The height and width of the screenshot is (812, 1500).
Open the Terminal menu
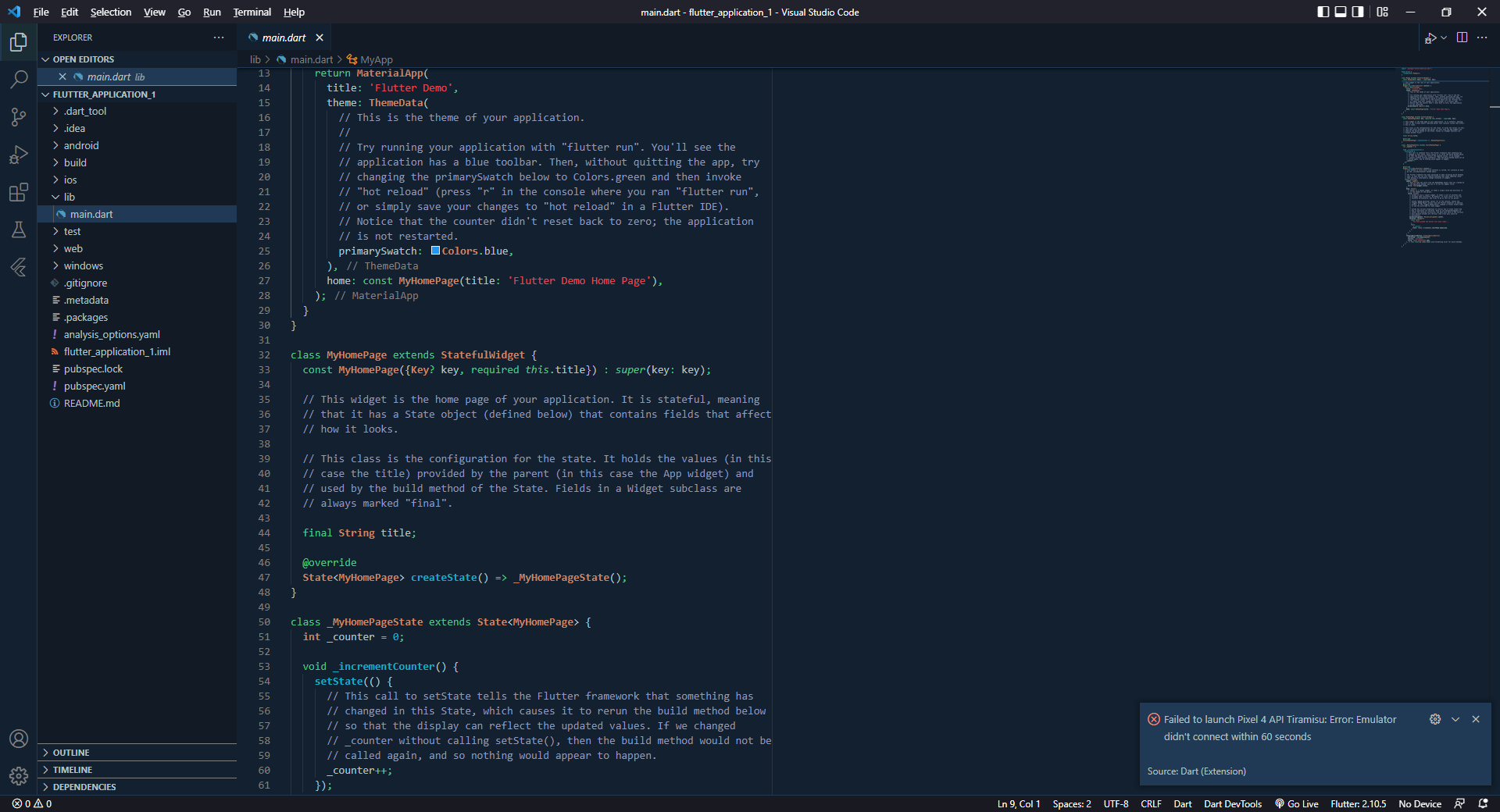(252, 12)
